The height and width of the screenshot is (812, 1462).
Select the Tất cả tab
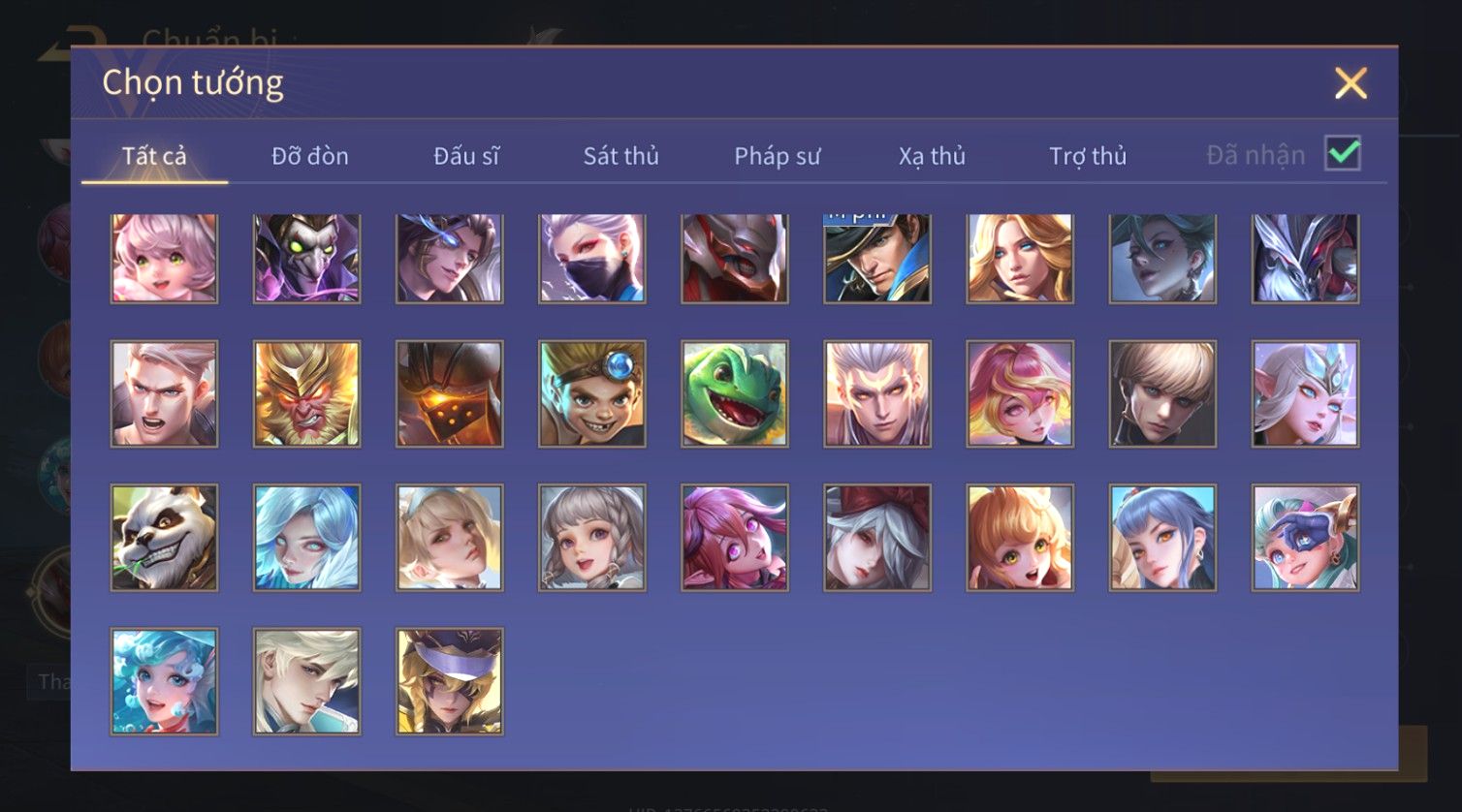154,156
